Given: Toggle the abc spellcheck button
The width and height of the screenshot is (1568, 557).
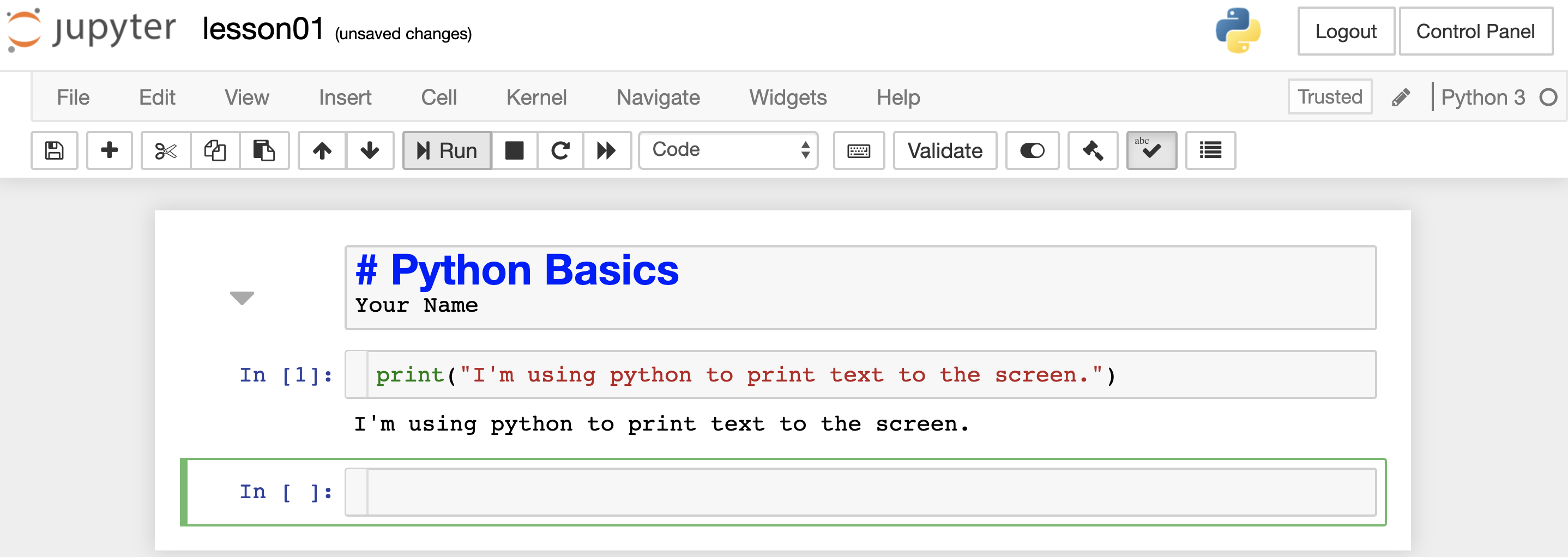Looking at the screenshot, I should tap(1151, 150).
